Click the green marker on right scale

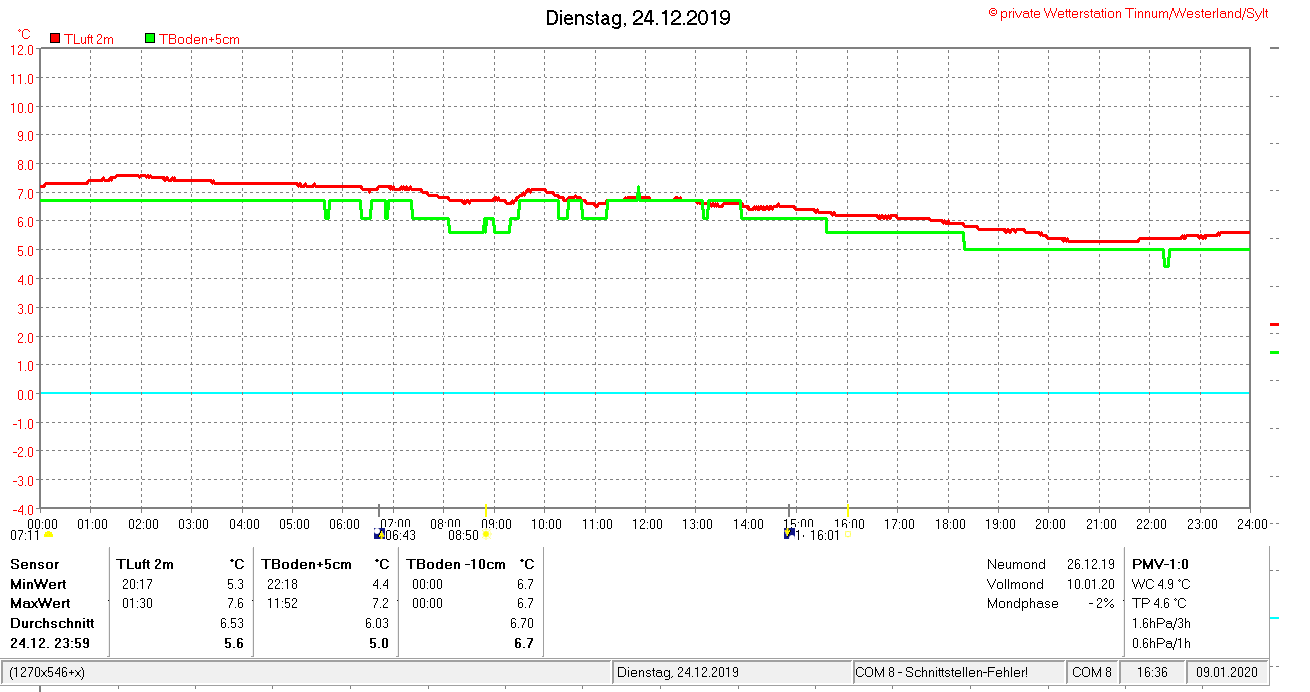point(1274,352)
